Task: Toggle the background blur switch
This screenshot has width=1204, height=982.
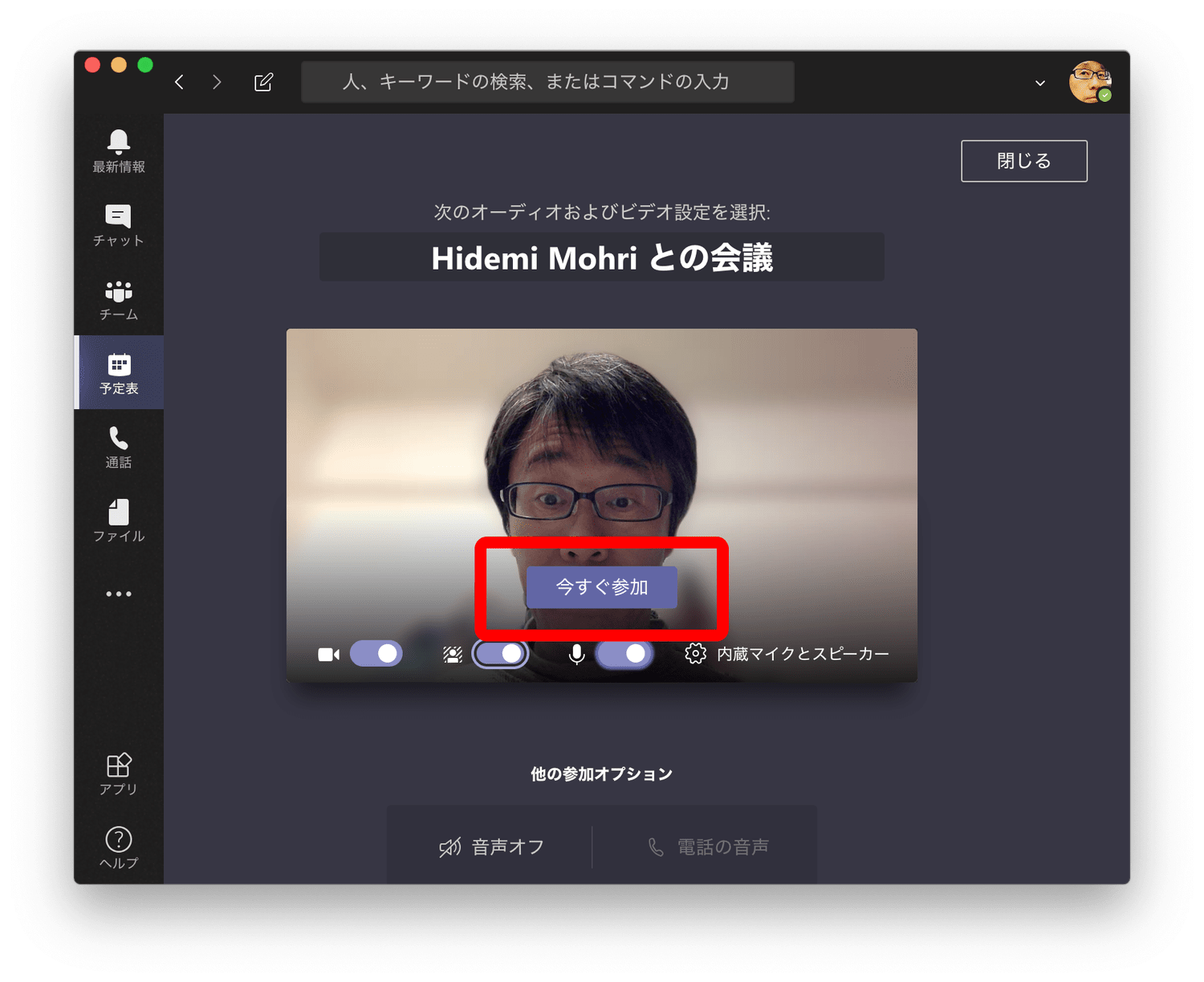Action: pyautogui.click(x=501, y=654)
